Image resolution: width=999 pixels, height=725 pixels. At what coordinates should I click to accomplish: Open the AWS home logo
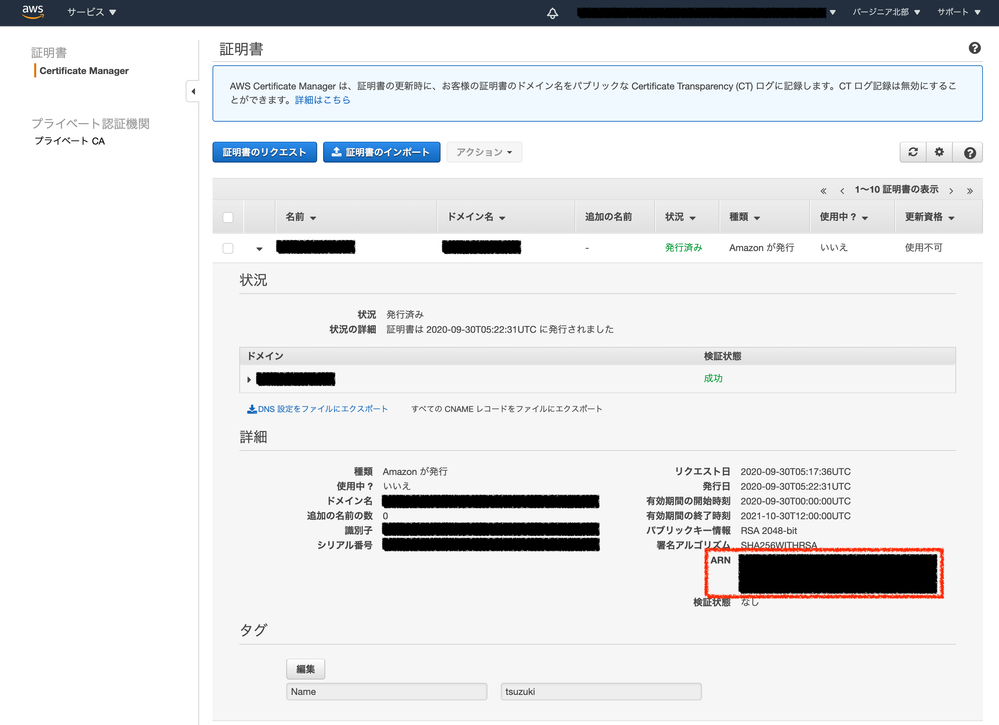tap(32, 11)
